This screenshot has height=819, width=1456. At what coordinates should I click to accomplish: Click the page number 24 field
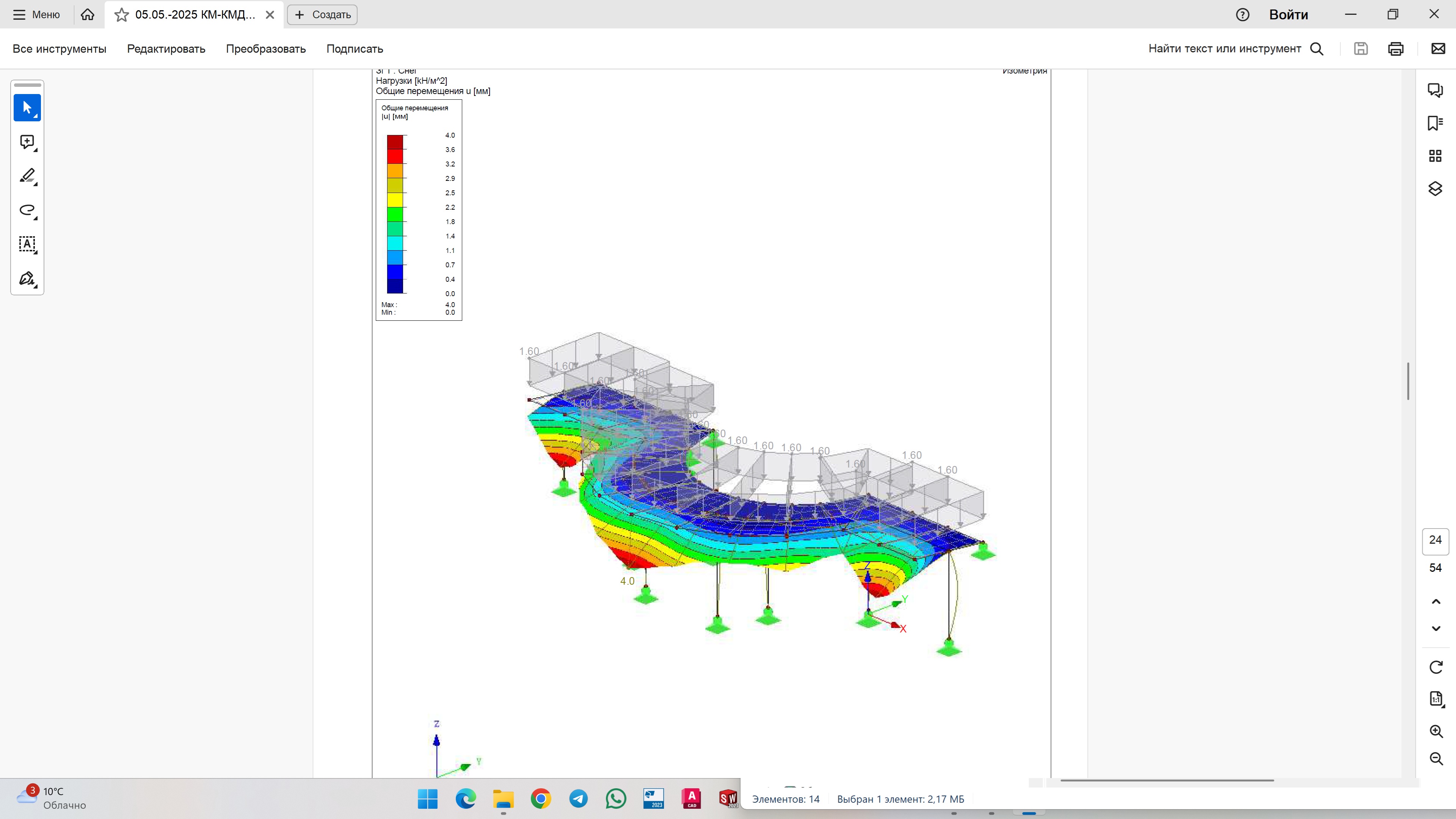click(x=1435, y=540)
